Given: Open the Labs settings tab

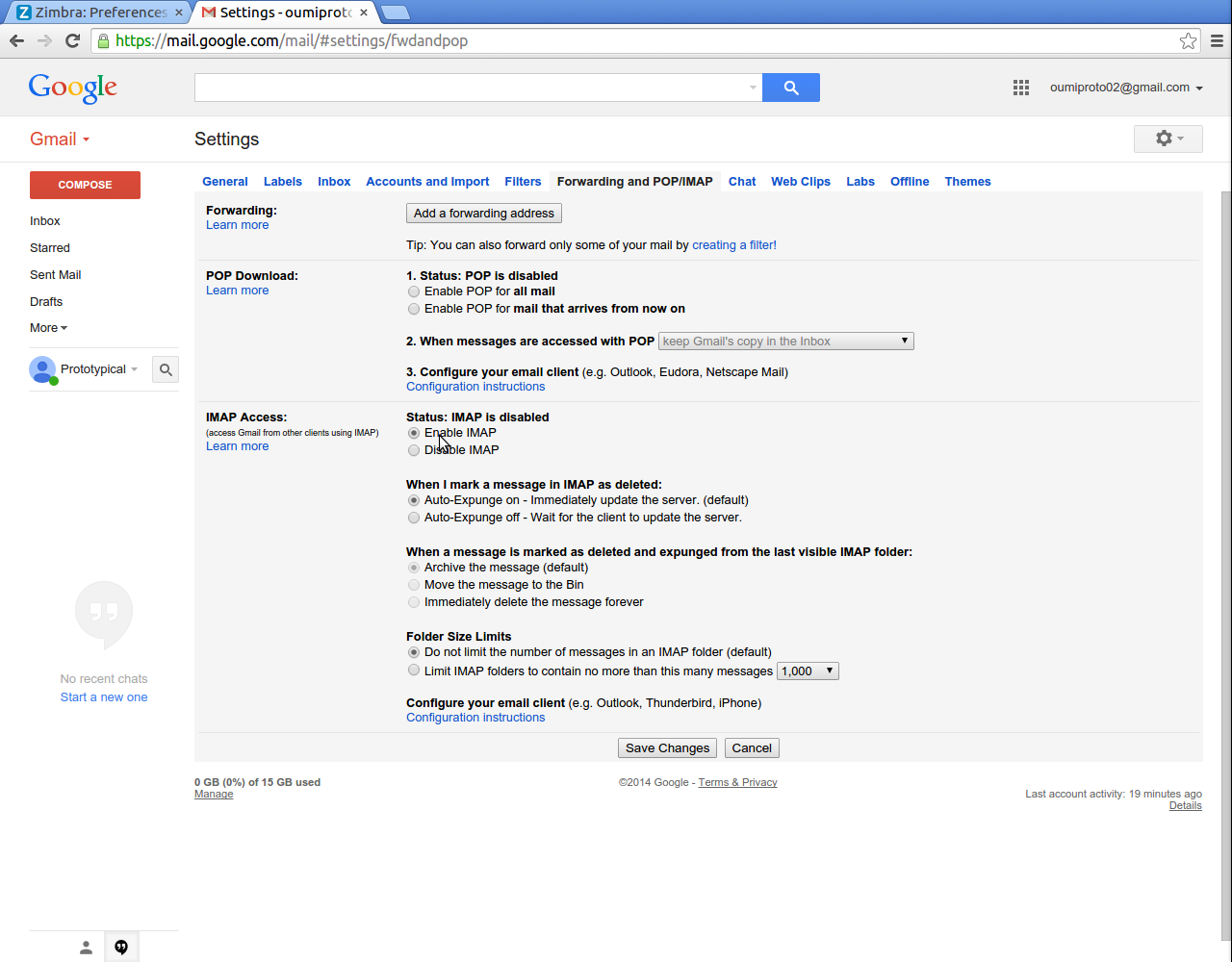Looking at the screenshot, I should (x=860, y=182).
